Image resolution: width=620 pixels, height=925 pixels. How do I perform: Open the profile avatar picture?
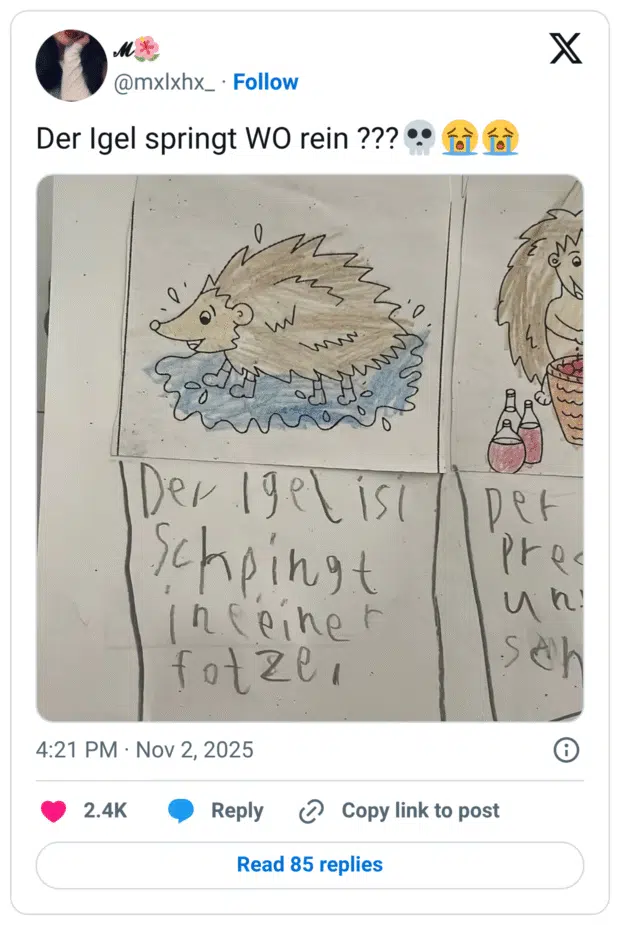(71, 65)
